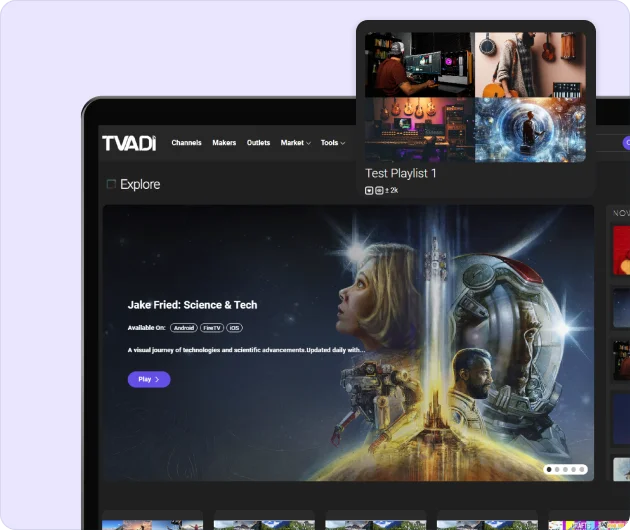630x530 pixels.
Task: Jump to the last carousel pagination dot
Action: click(582, 469)
